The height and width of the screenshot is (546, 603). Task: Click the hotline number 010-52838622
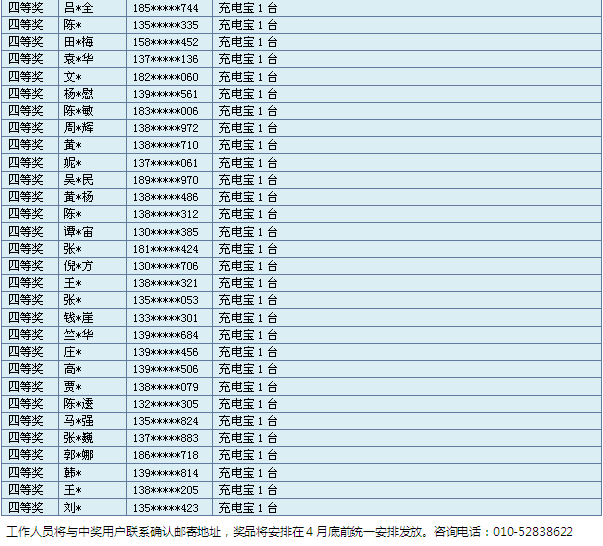click(534, 531)
